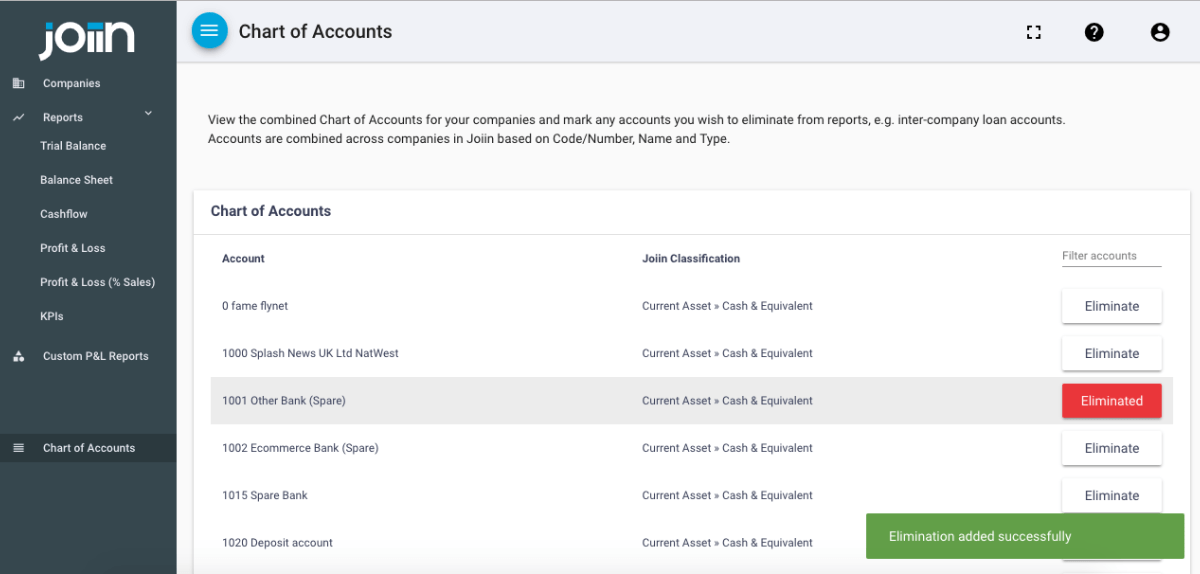Click the Filter accounts input field
The height and width of the screenshot is (574, 1200).
1111,256
